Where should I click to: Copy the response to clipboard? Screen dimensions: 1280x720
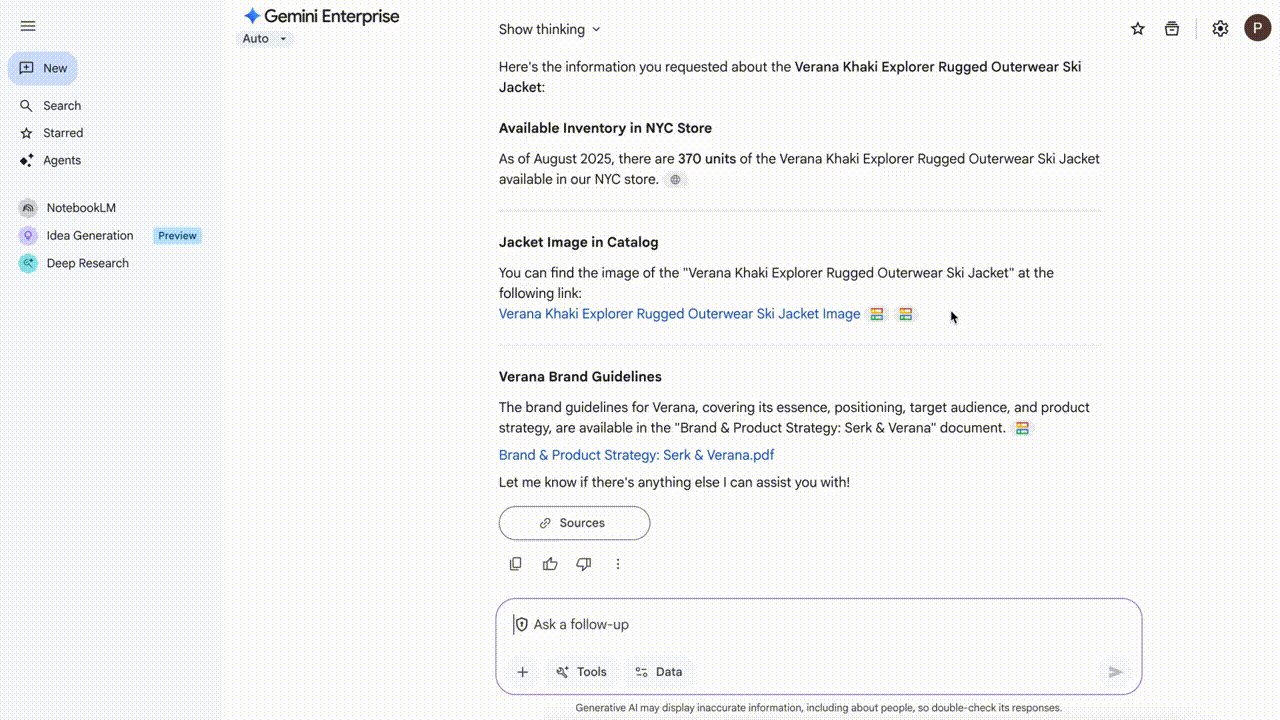coord(516,564)
